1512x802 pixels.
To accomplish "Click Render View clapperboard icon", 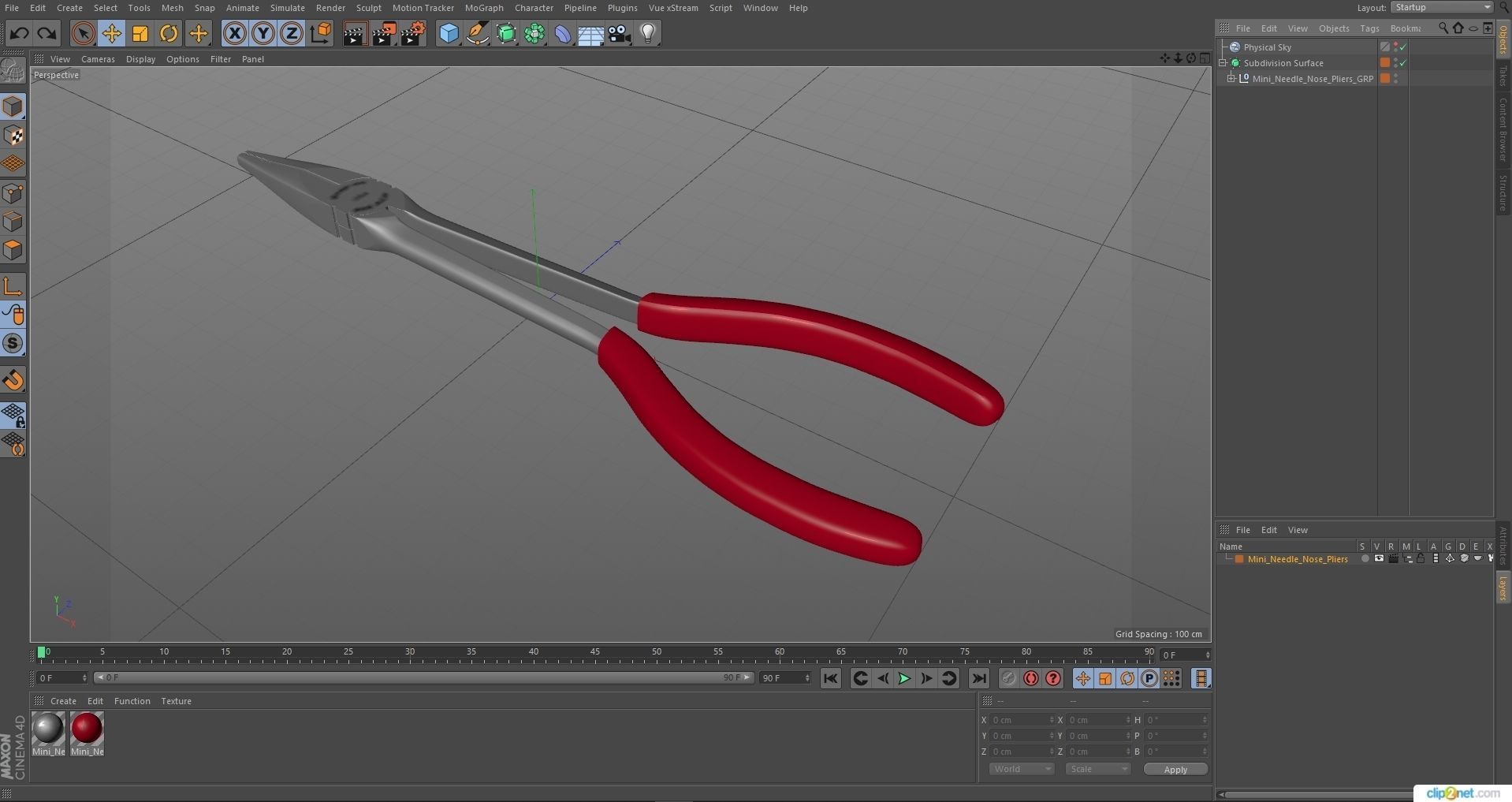I will (x=355, y=33).
